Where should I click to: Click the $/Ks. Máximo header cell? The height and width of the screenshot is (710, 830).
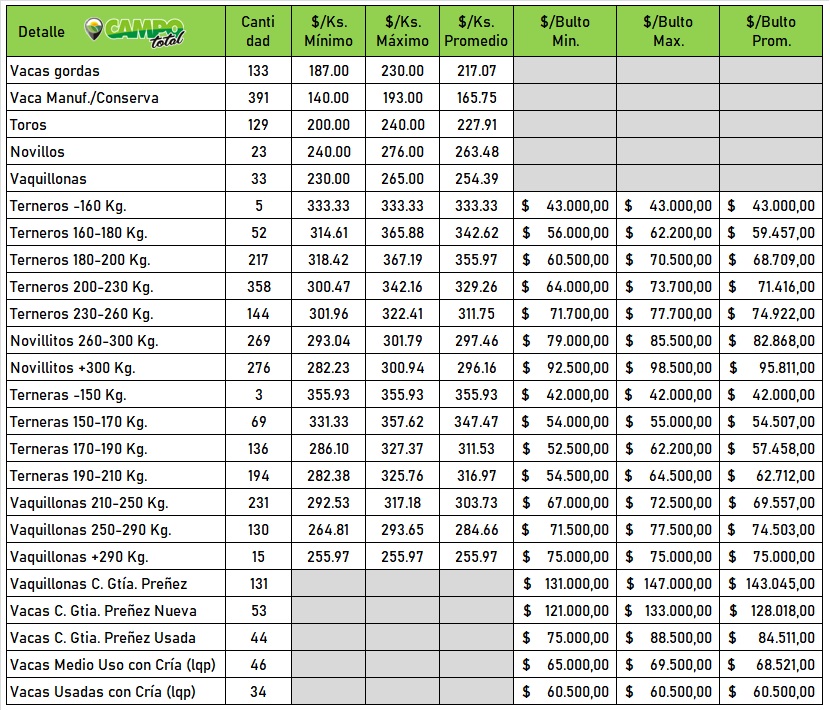point(401,31)
